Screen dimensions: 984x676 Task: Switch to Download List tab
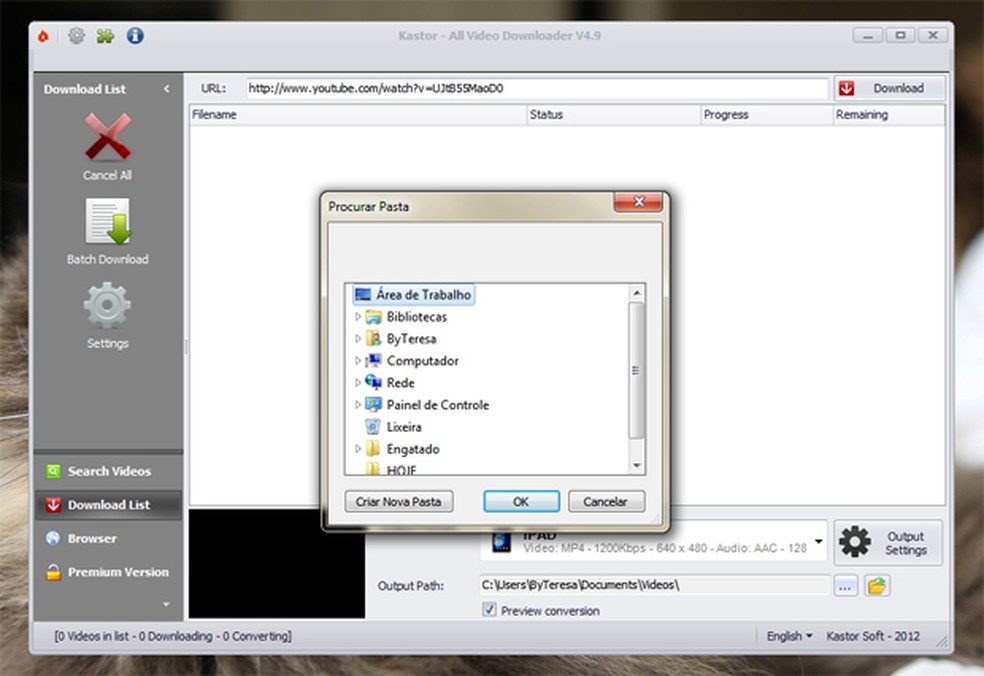(x=108, y=505)
